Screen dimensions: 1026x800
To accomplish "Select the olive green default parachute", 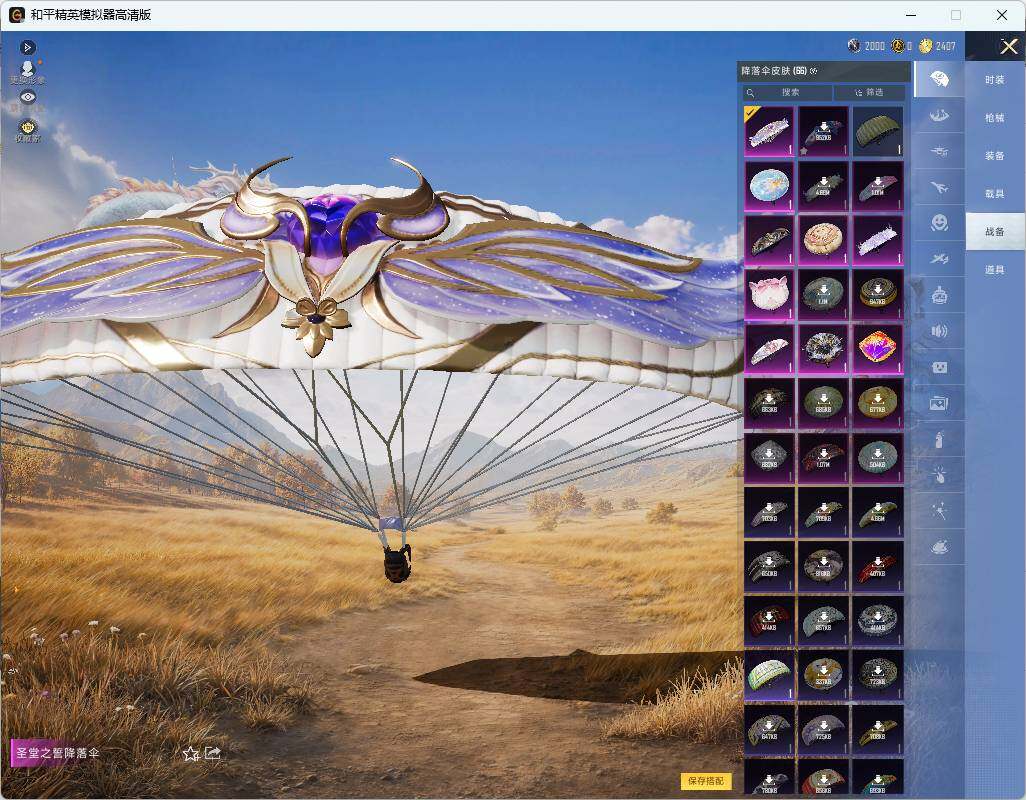I will pyautogui.click(x=877, y=131).
